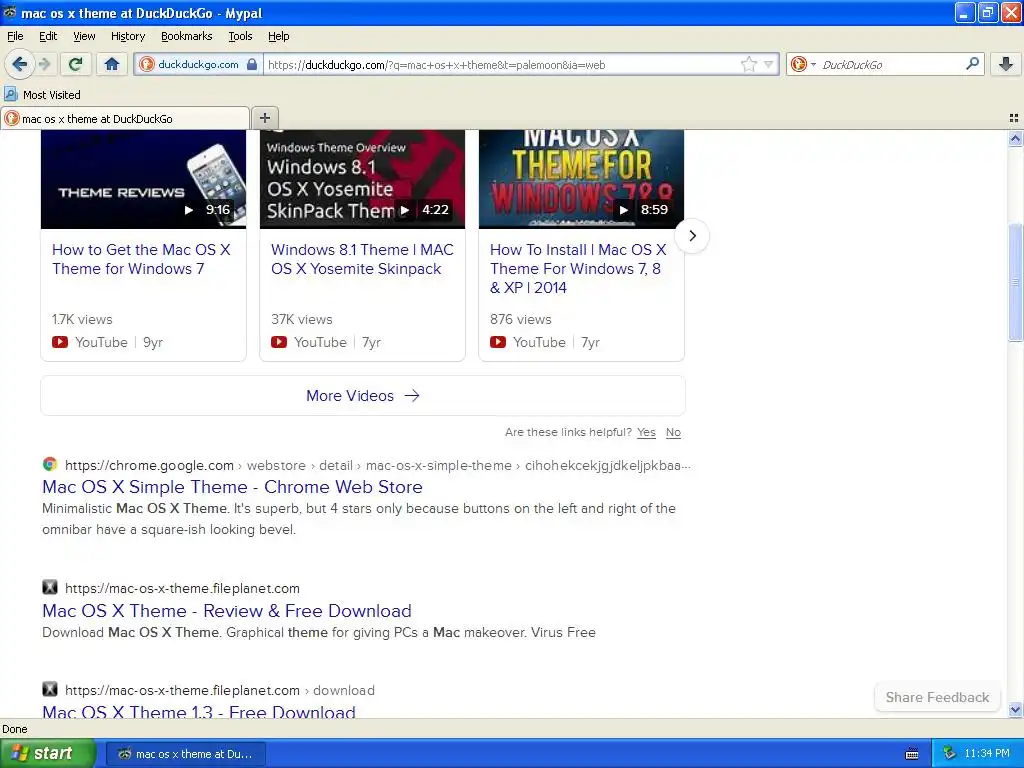The width and height of the screenshot is (1024, 768).
Task: Click the YouTube logo on the 9yr video card
Action: (60, 342)
